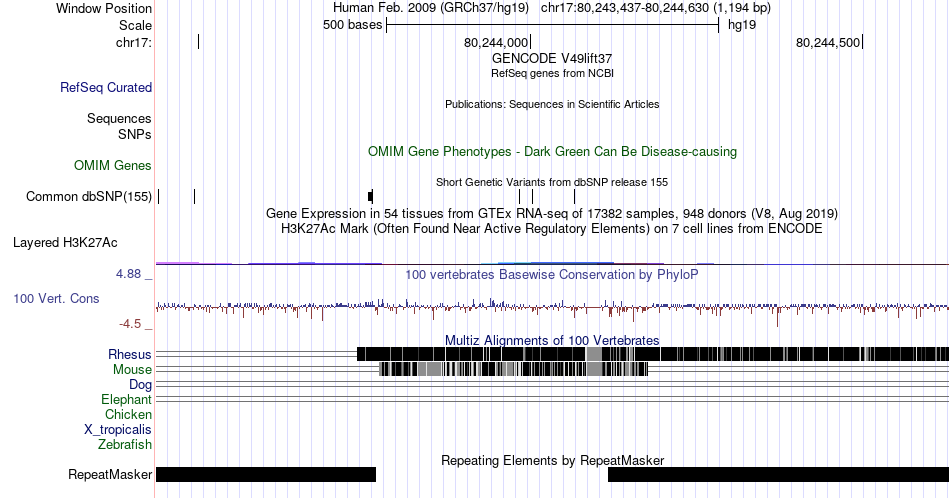Click the Gene Expression in 54 tissues GTEx title
The width and height of the screenshot is (950, 498).
coord(552,213)
